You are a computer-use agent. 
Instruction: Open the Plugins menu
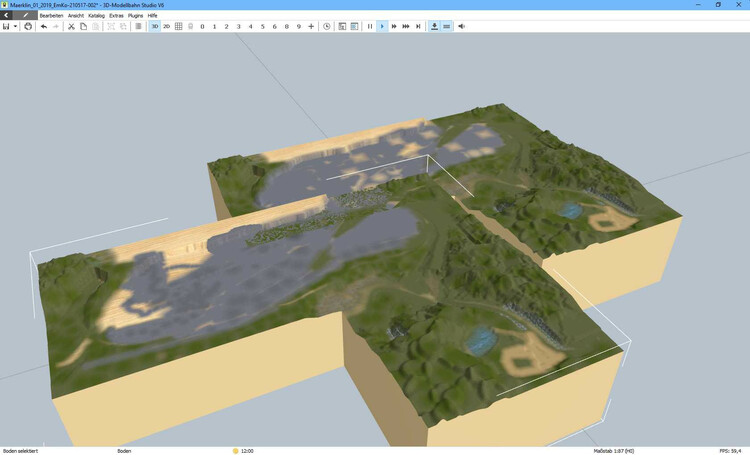[x=135, y=16]
